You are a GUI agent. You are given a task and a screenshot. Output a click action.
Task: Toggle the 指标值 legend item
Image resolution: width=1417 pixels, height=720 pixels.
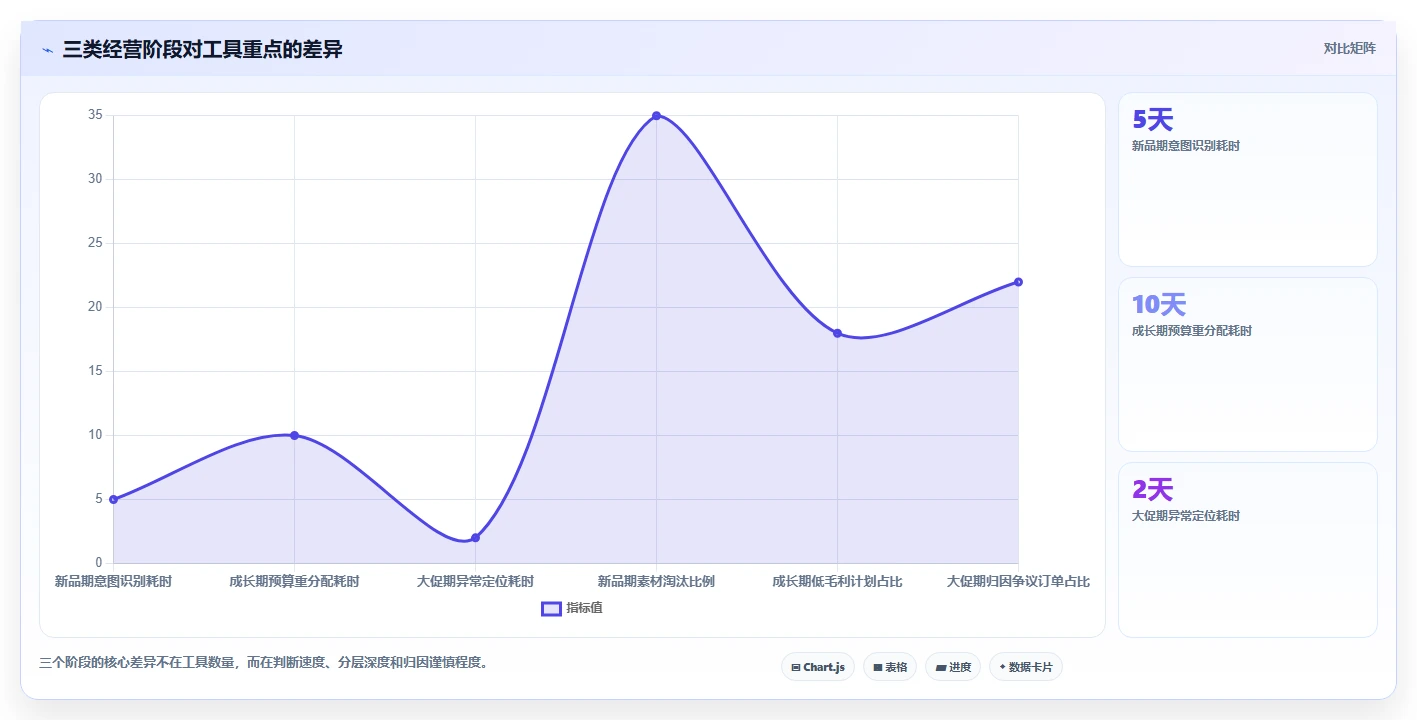[572, 608]
